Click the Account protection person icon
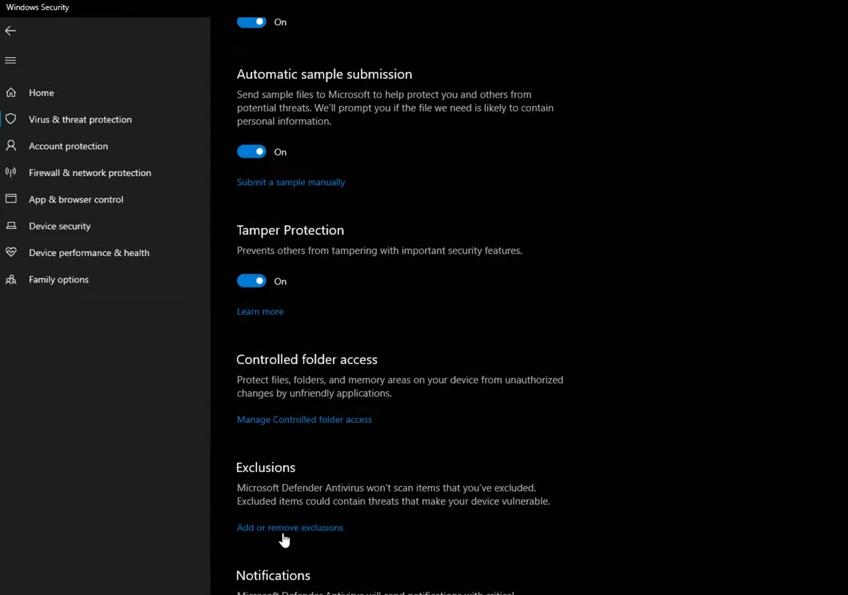Viewport: 848px width, 595px height. click(x=11, y=146)
